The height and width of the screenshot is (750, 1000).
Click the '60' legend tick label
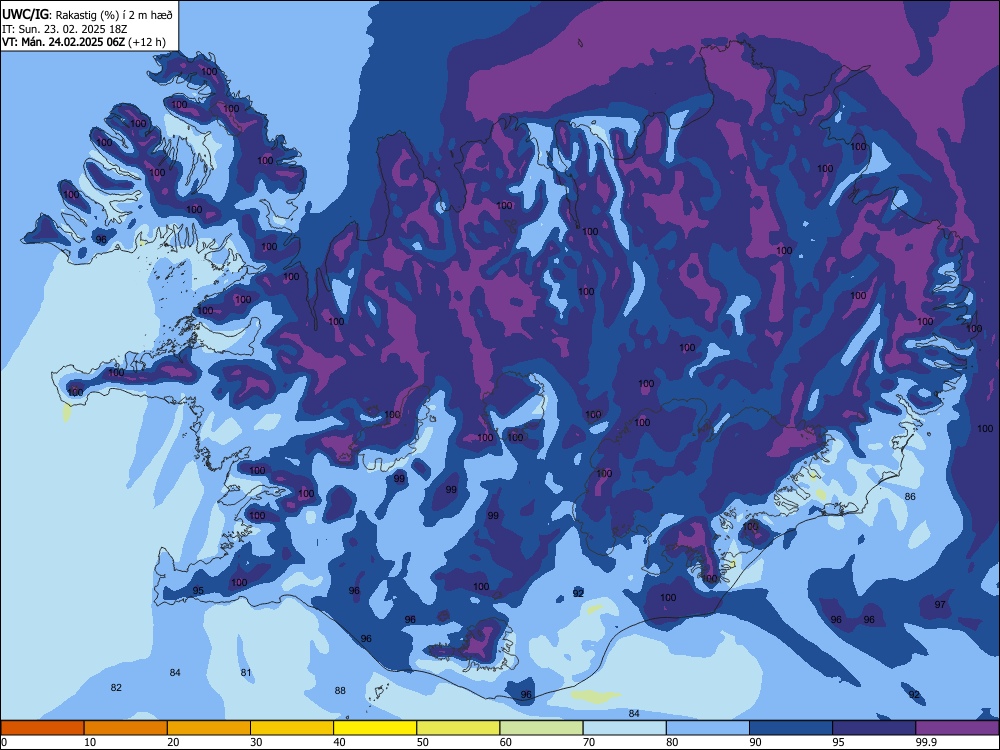[506, 742]
